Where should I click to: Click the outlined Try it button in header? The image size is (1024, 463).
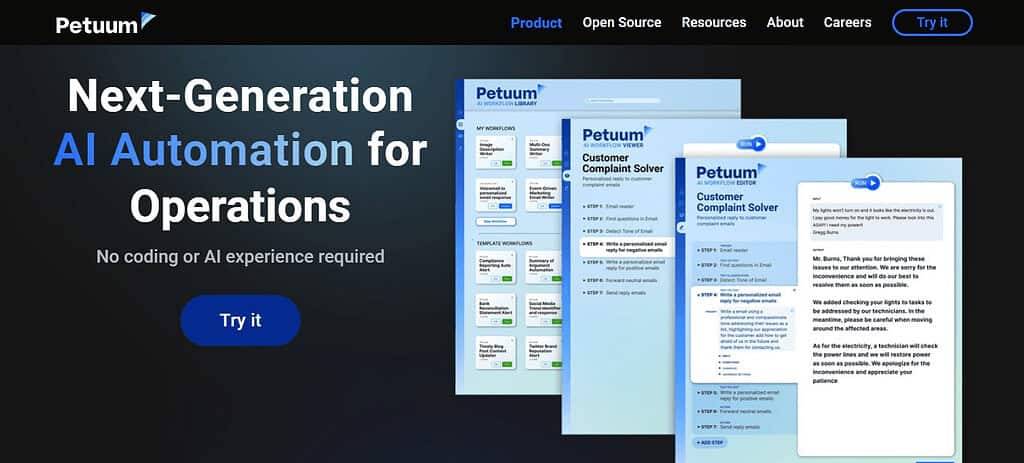(932, 22)
